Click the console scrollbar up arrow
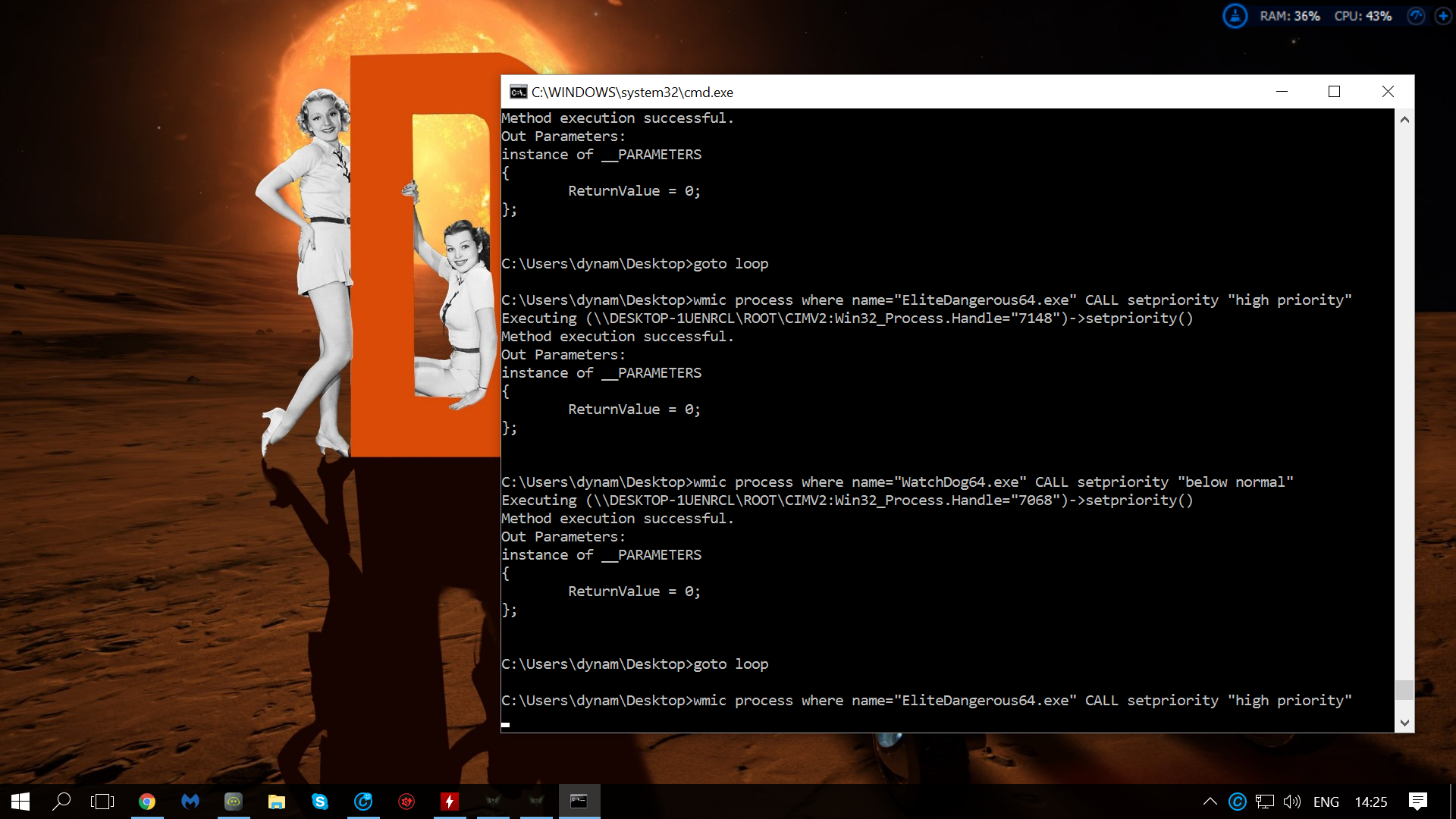The image size is (1456, 819). (x=1404, y=119)
